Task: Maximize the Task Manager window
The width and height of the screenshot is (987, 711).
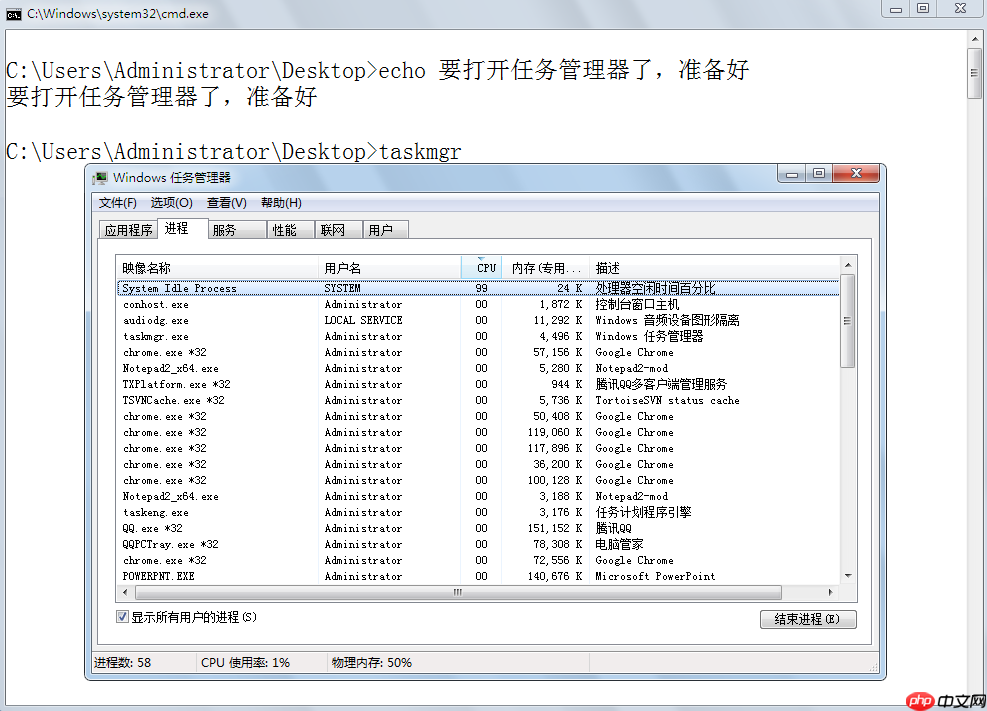Action: 819,174
